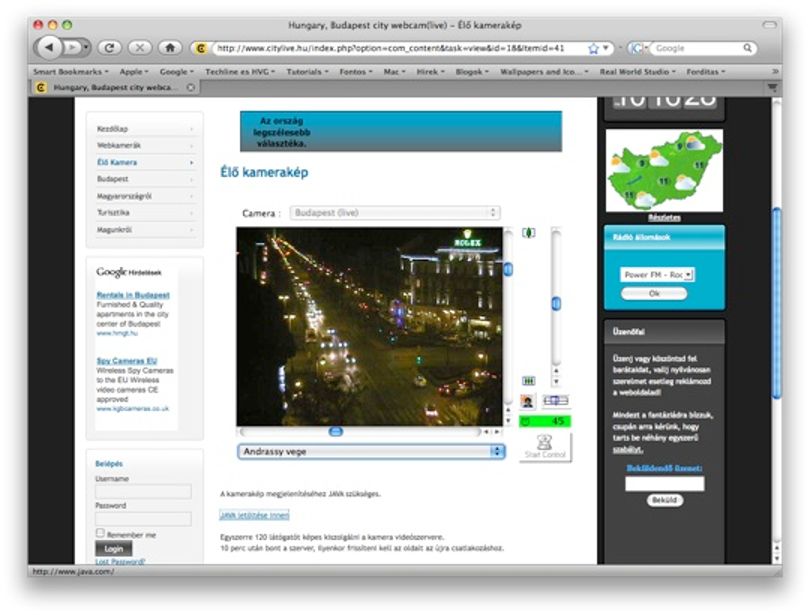The image size is (810, 615).
Task: Toggle the Remember me checkbox
Action: (100, 533)
